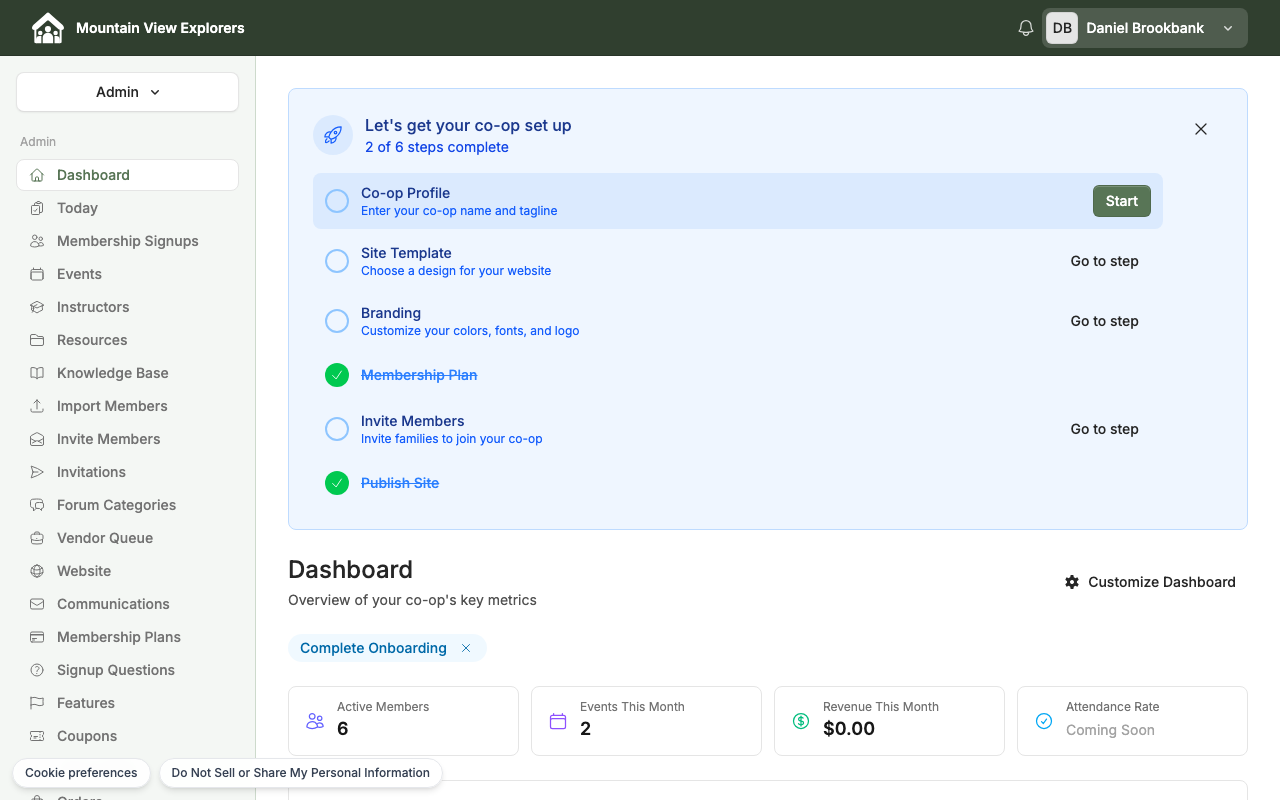This screenshot has width=1280, height=800.
Task: Click the Revenue This Month dollar icon
Action: pos(801,721)
